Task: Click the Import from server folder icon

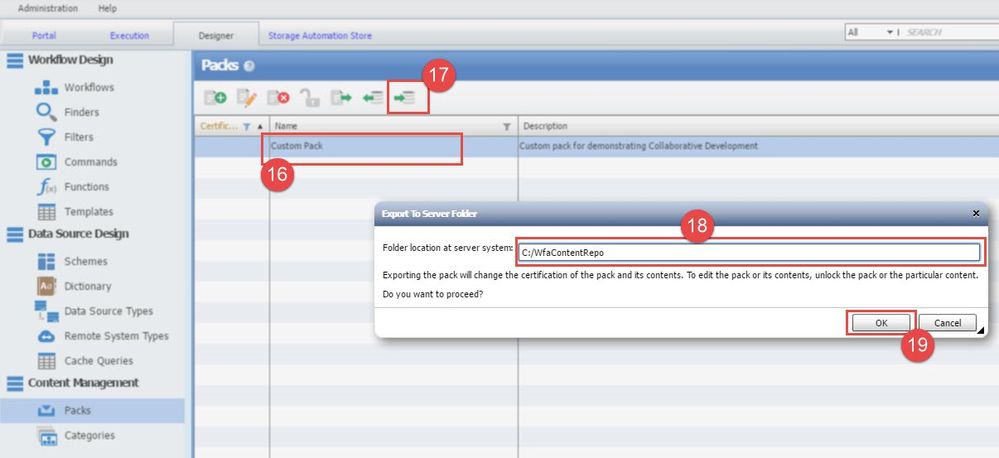Action: pos(373,98)
